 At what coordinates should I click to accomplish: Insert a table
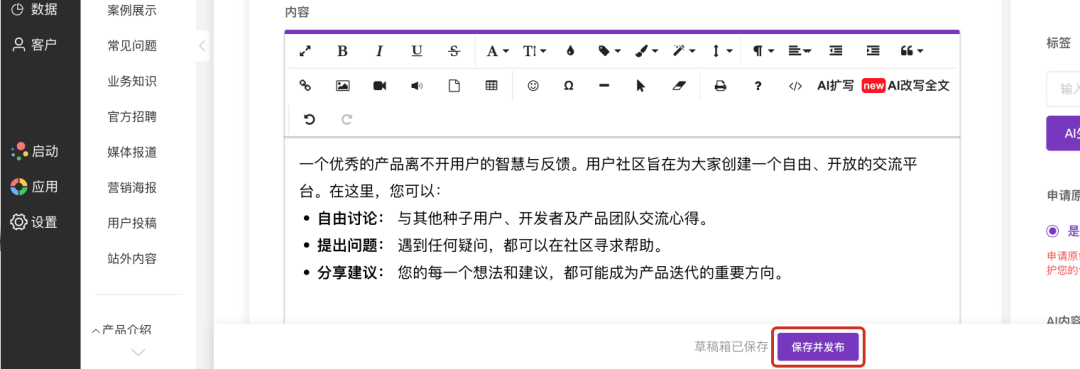(491, 86)
